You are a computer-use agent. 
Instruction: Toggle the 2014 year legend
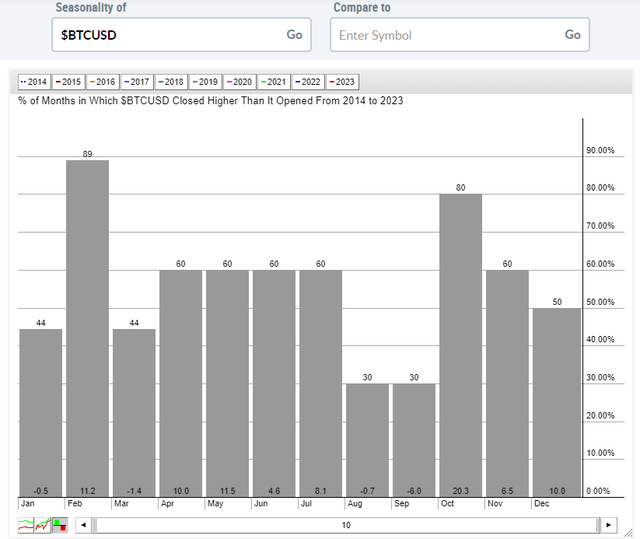click(x=34, y=82)
